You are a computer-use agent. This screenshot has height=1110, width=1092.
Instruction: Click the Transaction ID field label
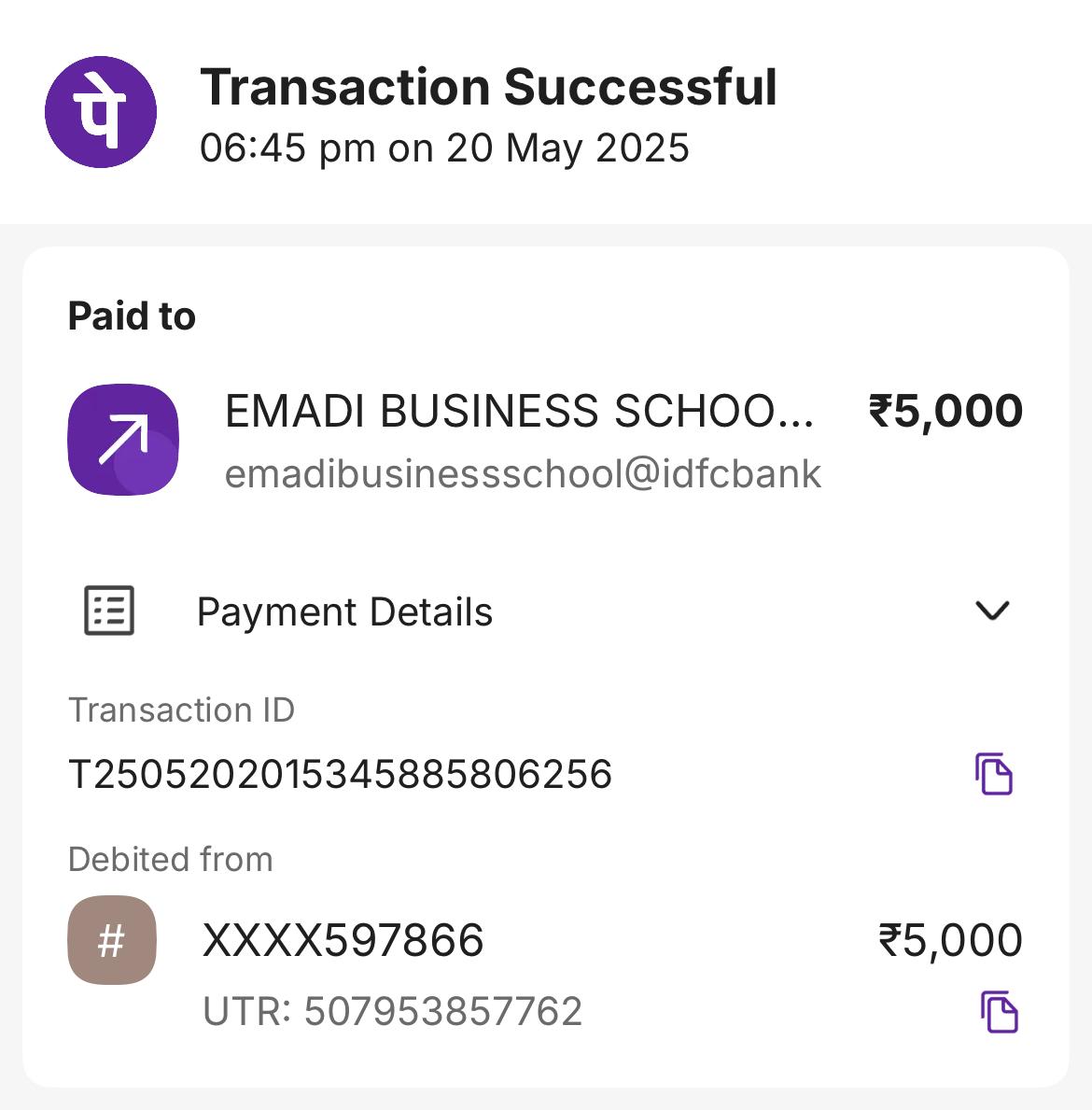pos(181,710)
